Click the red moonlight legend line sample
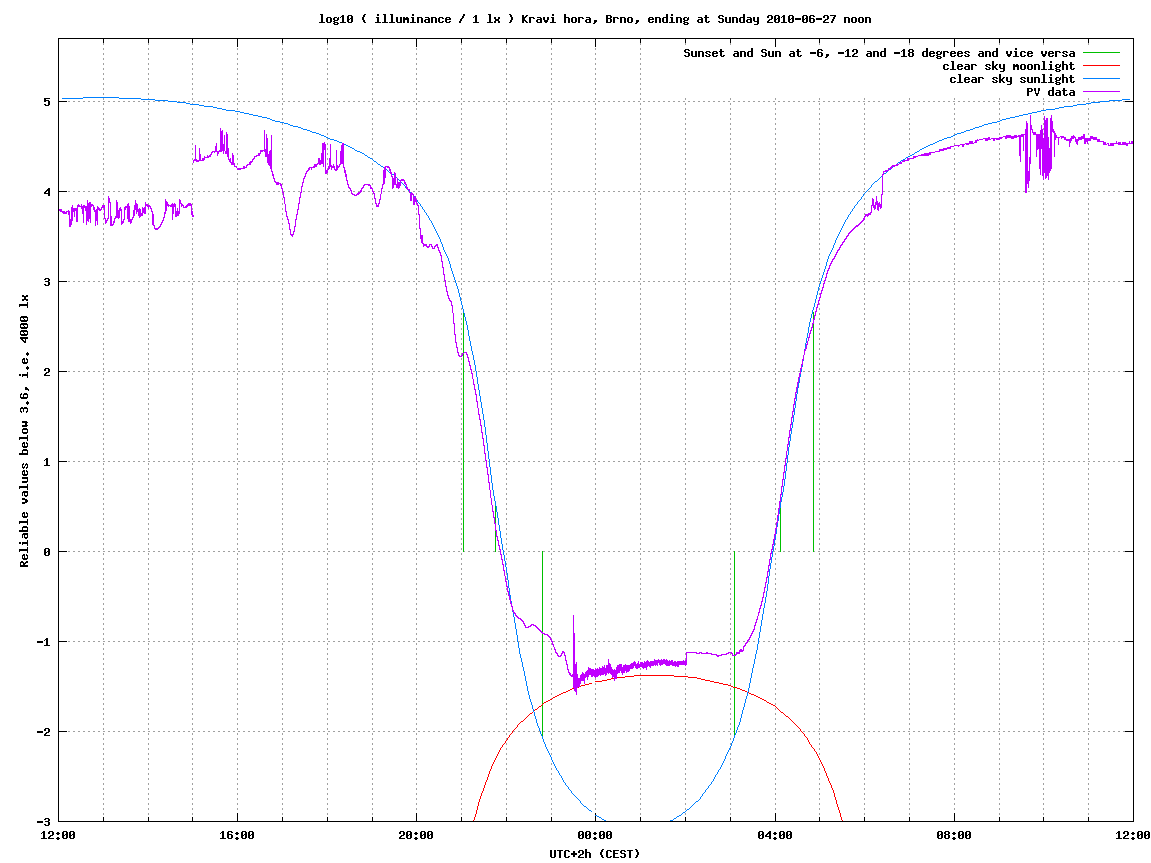Image resolution: width=1151 pixels, height=863 pixels. tap(1101, 66)
